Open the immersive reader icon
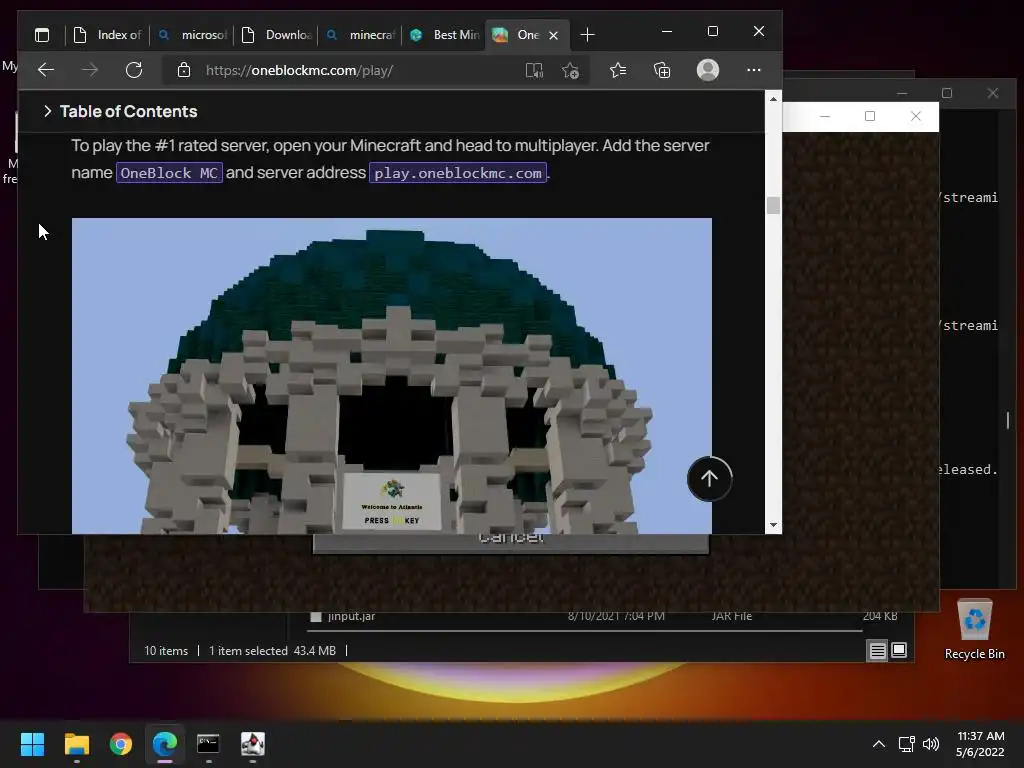1024x768 pixels. 534,71
